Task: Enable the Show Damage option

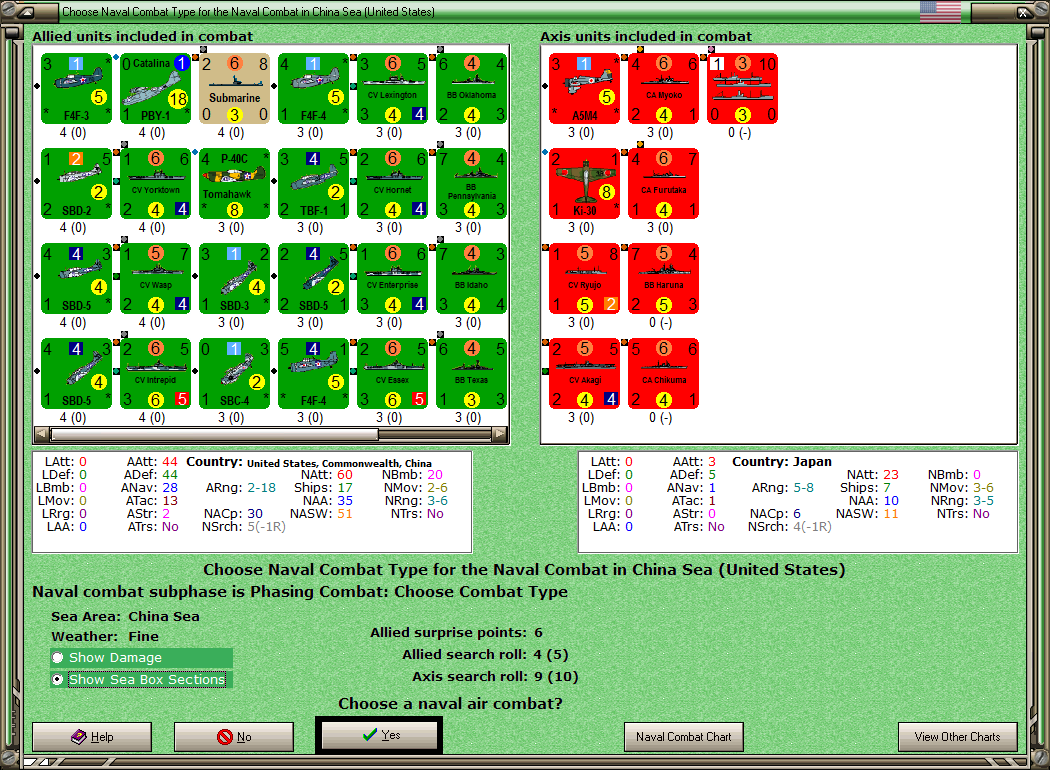Action: point(141,658)
